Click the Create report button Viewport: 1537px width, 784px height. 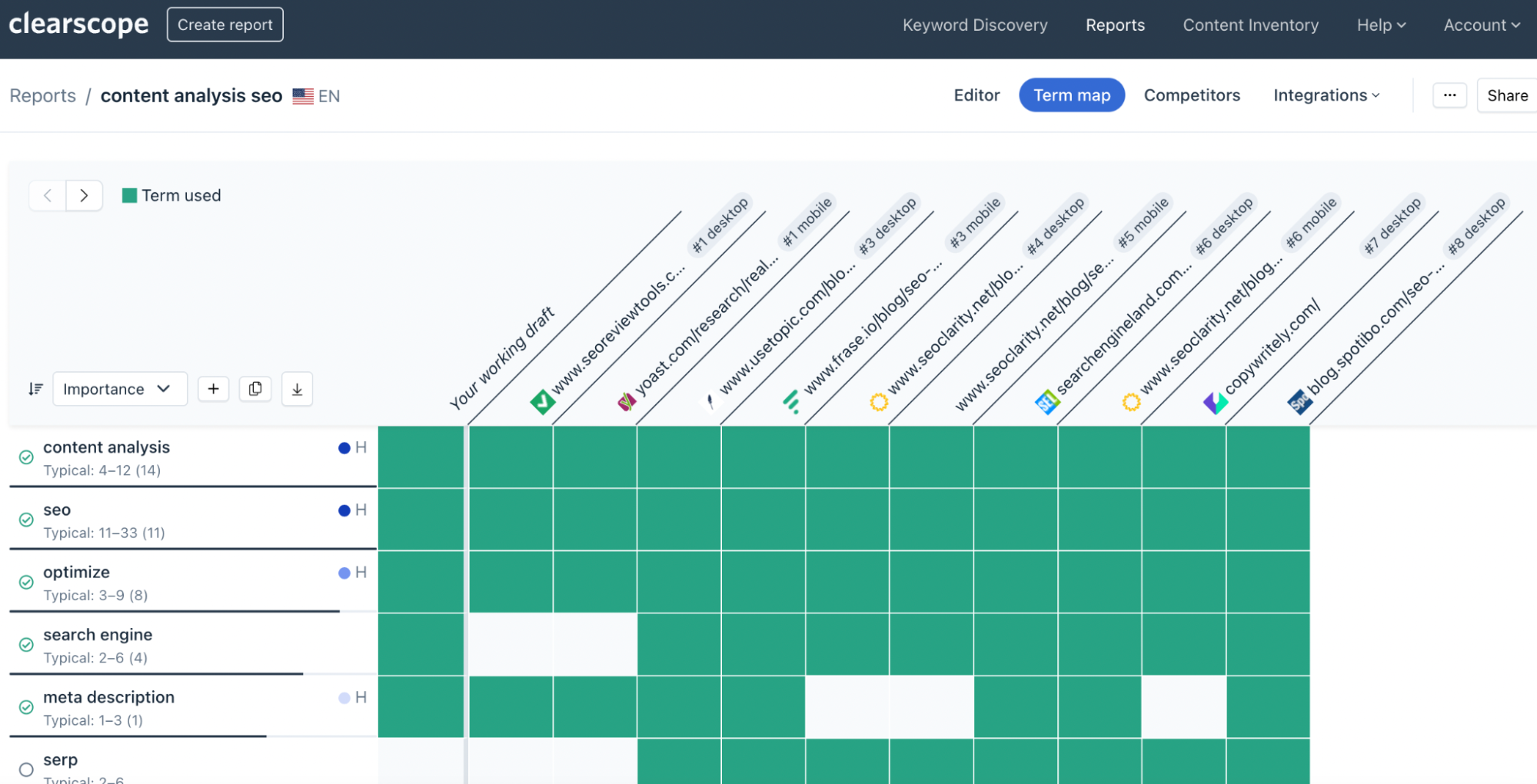[225, 24]
